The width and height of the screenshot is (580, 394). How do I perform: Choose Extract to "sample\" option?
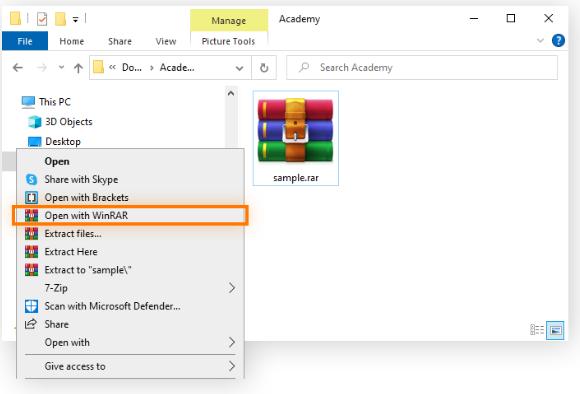pos(130,270)
